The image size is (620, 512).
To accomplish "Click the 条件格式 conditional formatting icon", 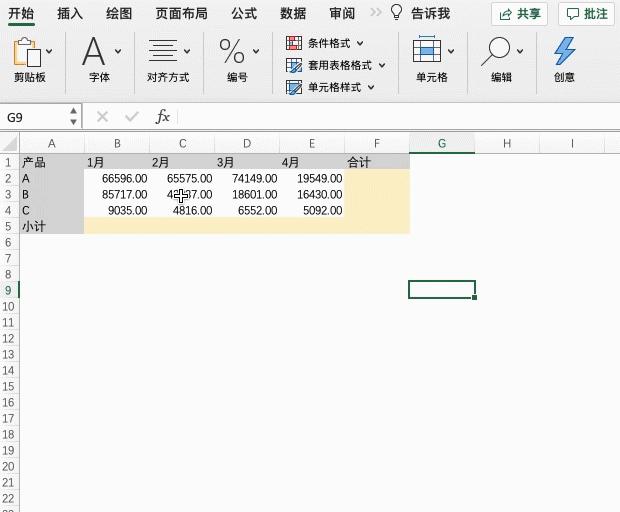I will (x=294, y=43).
